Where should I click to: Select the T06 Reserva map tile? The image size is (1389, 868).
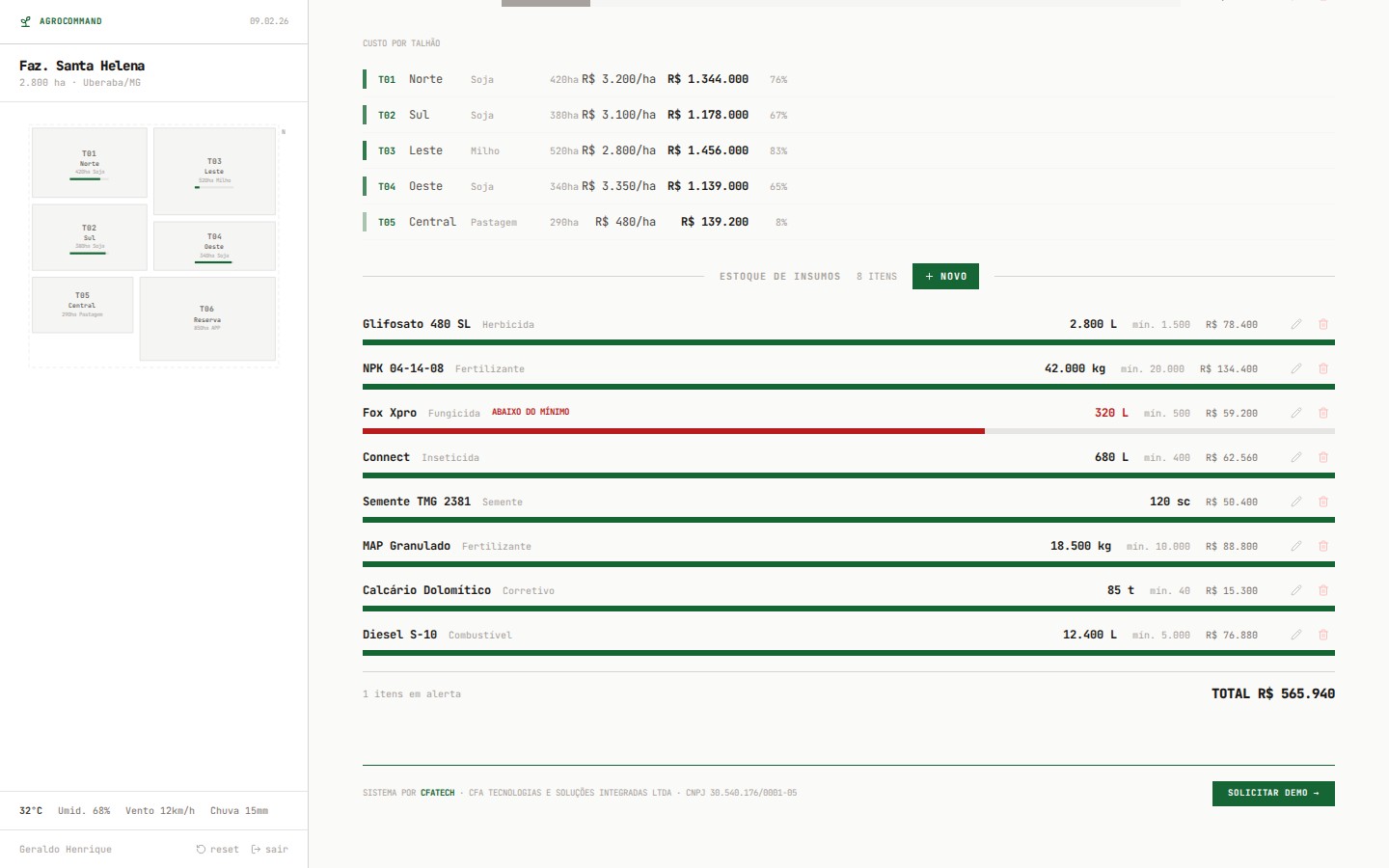click(207, 318)
